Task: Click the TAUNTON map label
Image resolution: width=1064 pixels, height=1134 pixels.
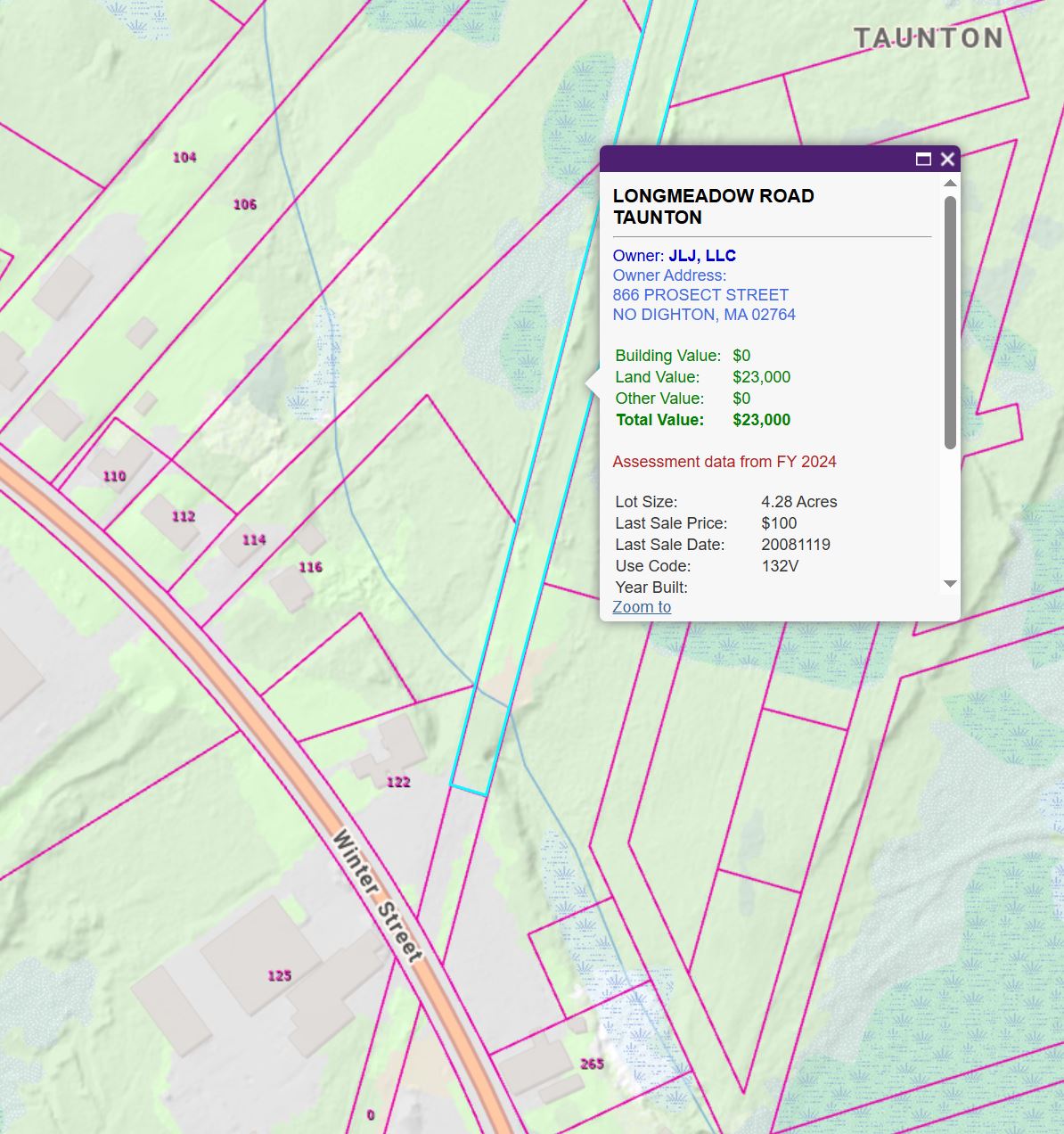Action: pyautogui.click(x=928, y=38)
